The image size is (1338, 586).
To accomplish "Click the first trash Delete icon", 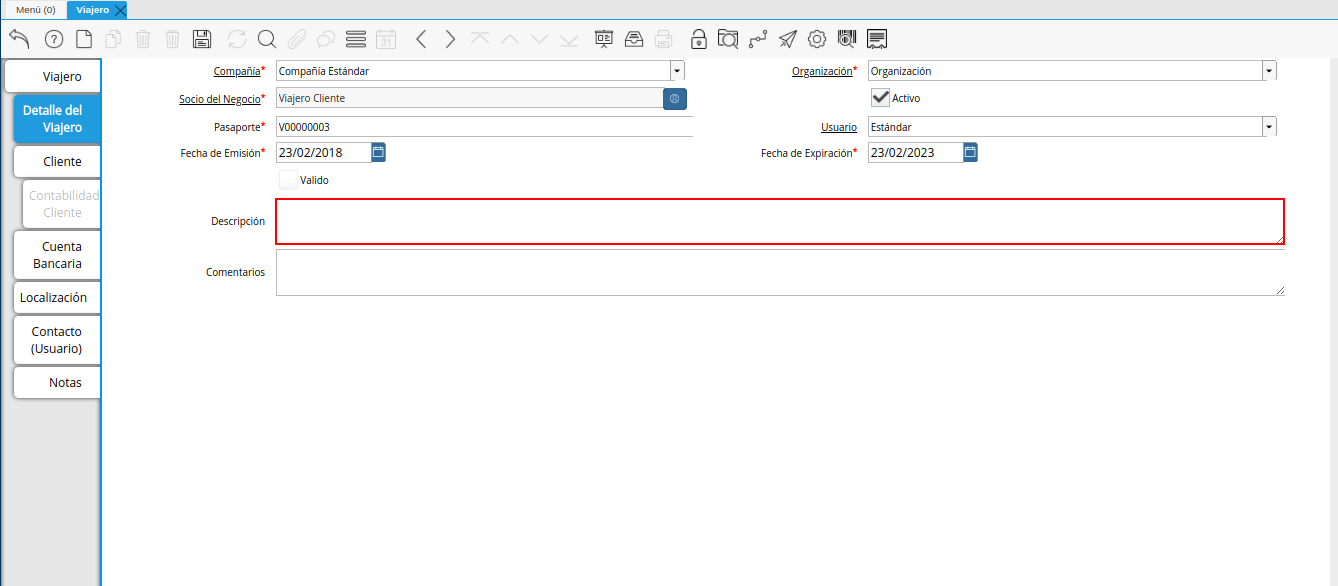I will coord(143,39).
